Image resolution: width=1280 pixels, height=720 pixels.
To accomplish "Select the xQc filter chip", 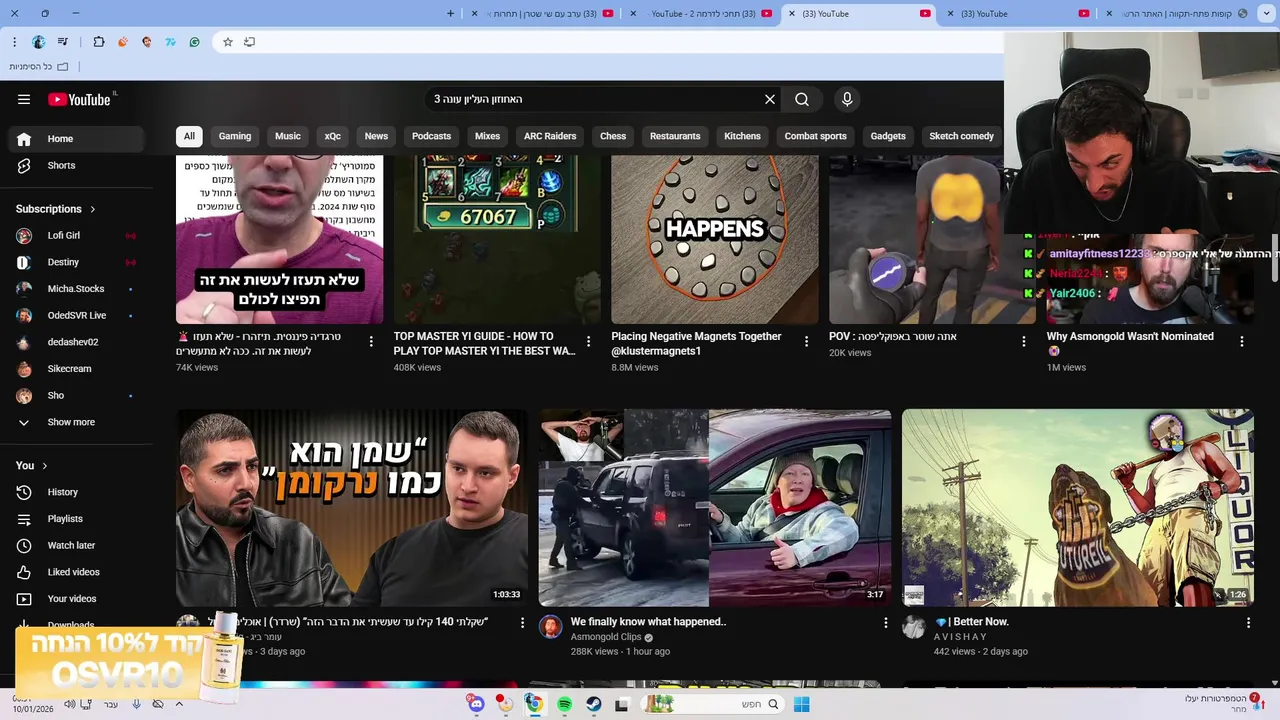I will click(333, 136).
